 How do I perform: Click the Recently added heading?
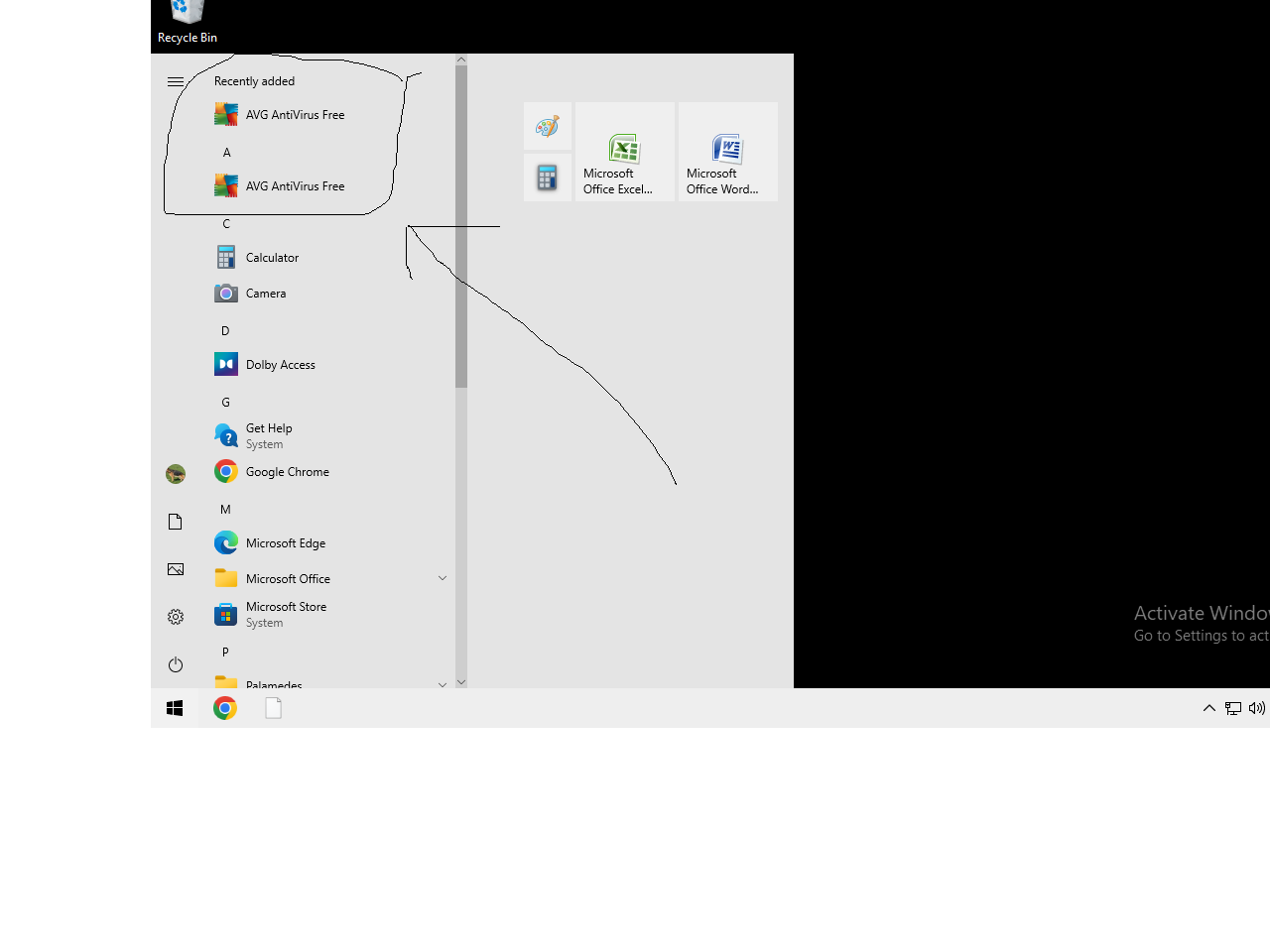coord(254,81)
